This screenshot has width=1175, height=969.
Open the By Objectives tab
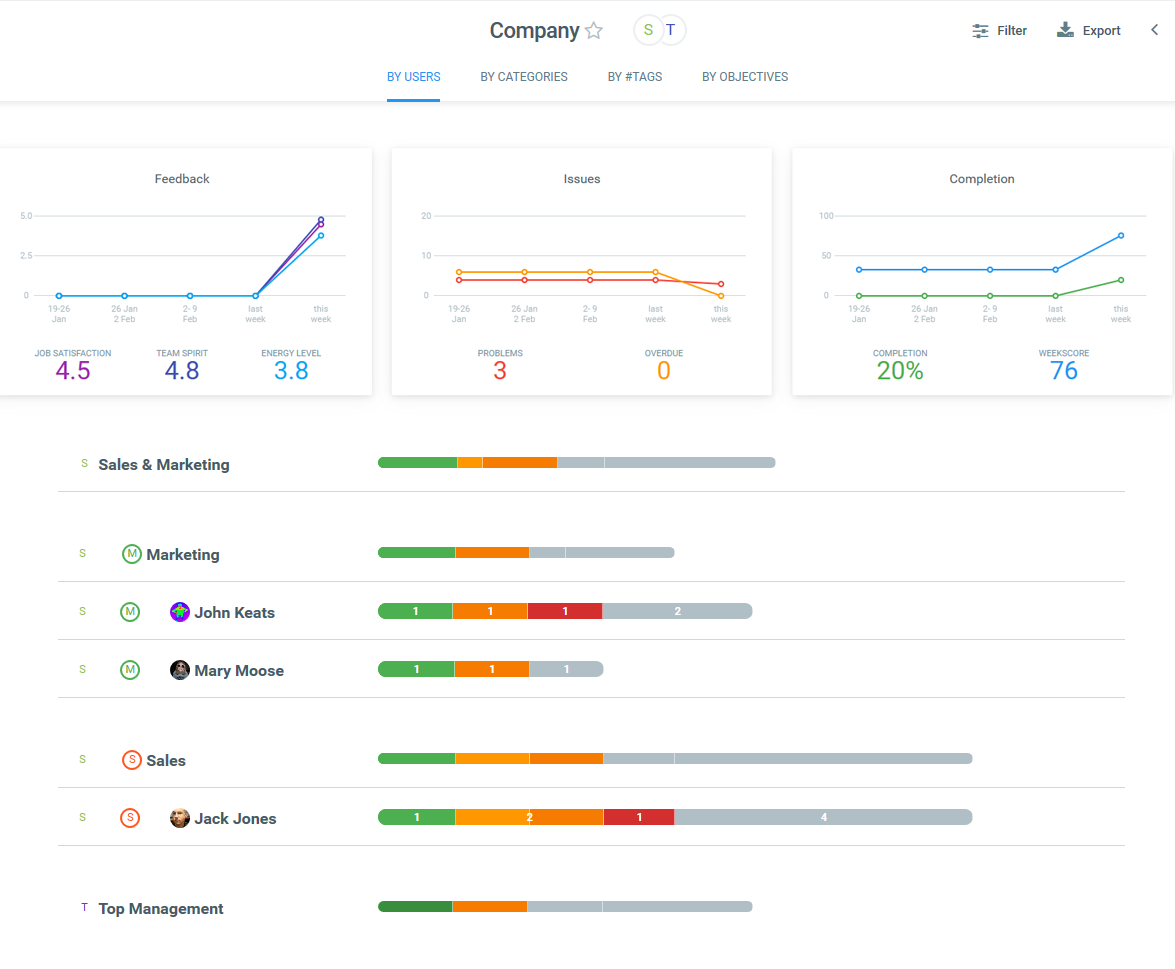(744, 77)
